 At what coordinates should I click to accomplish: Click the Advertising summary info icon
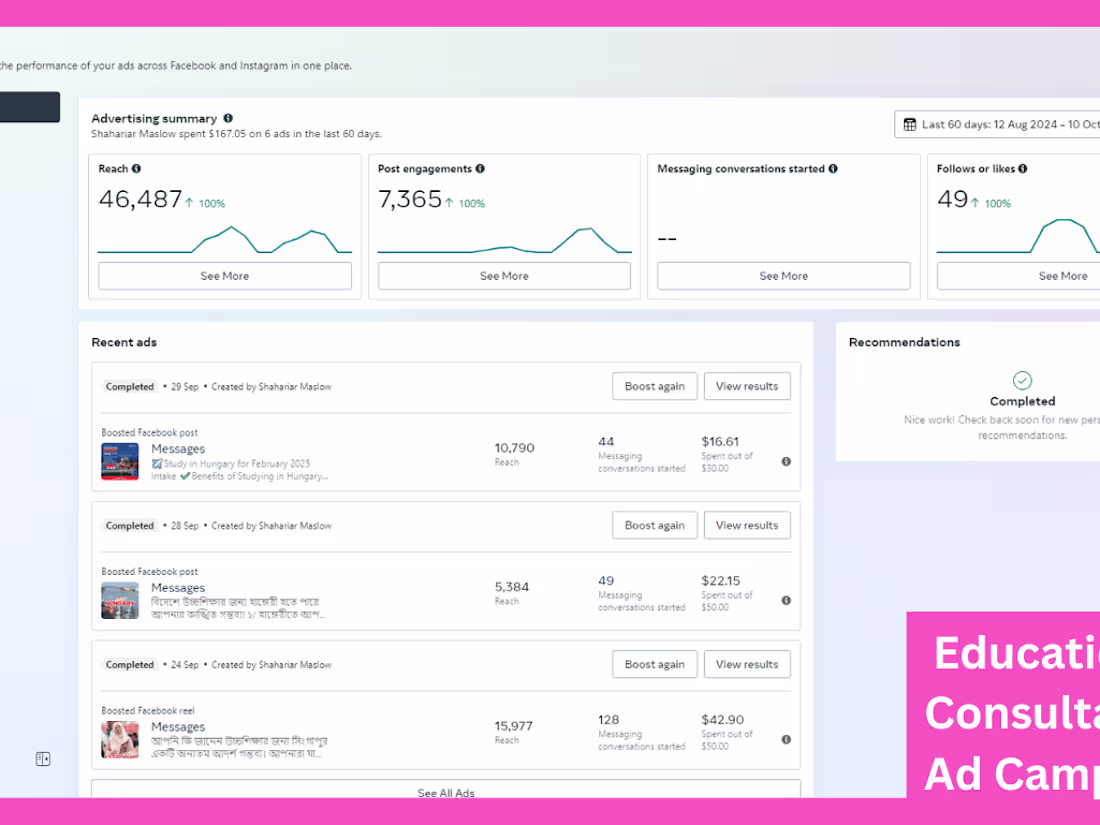(x=227, y=117)
